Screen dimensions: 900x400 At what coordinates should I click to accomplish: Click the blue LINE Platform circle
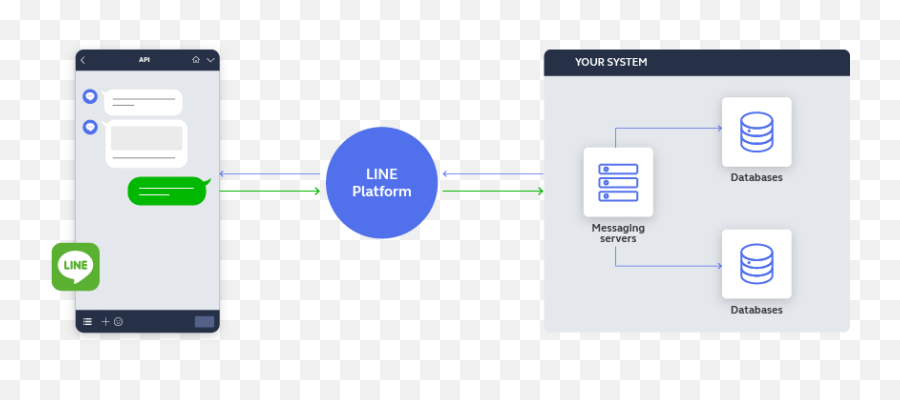[x=382, y=183]
